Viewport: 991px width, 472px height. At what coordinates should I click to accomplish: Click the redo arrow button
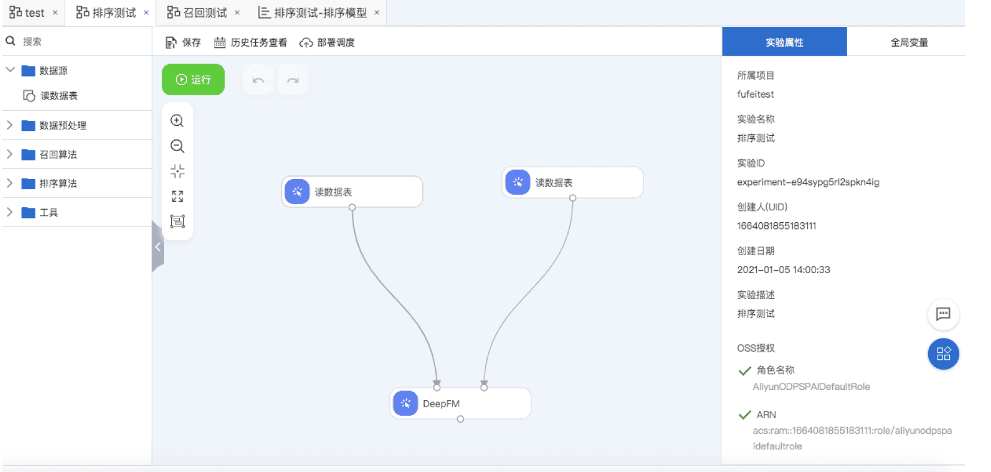click(293, 80)
